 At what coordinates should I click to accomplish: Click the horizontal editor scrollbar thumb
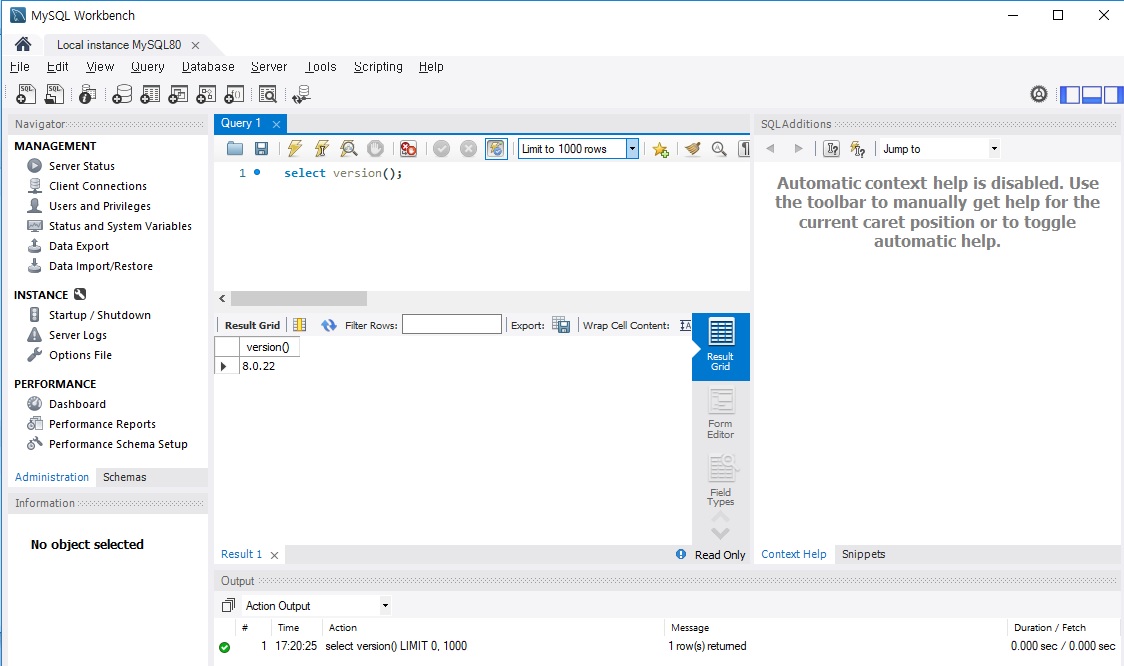[299, 298]
